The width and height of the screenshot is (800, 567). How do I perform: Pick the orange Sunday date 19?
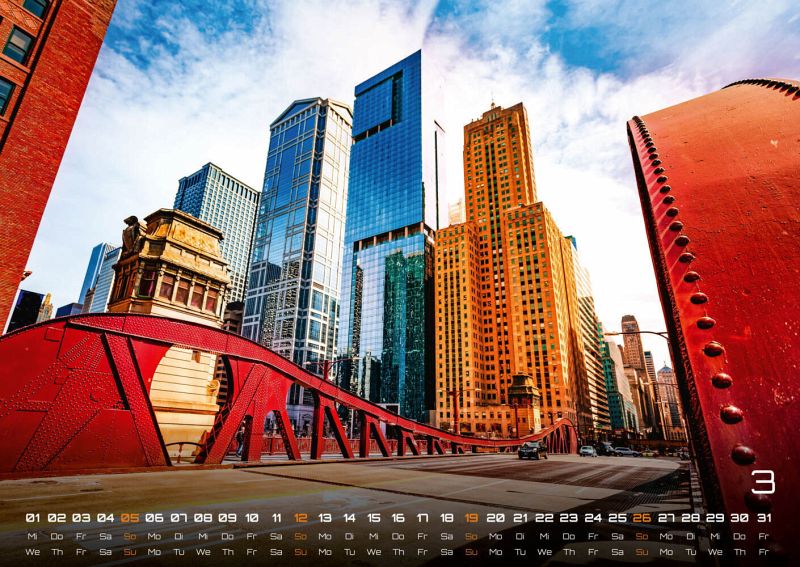pyautogui.click(x=471, y=518)
